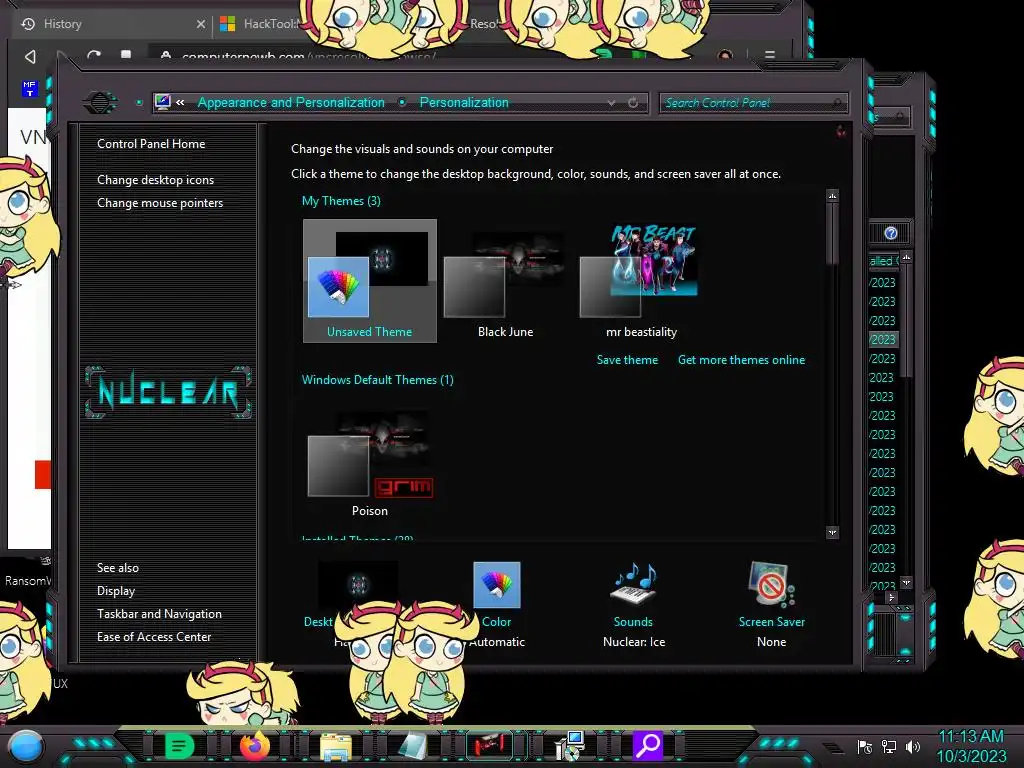
Task: Open the purple magnifier search app
Action: [x=648, y=745]
